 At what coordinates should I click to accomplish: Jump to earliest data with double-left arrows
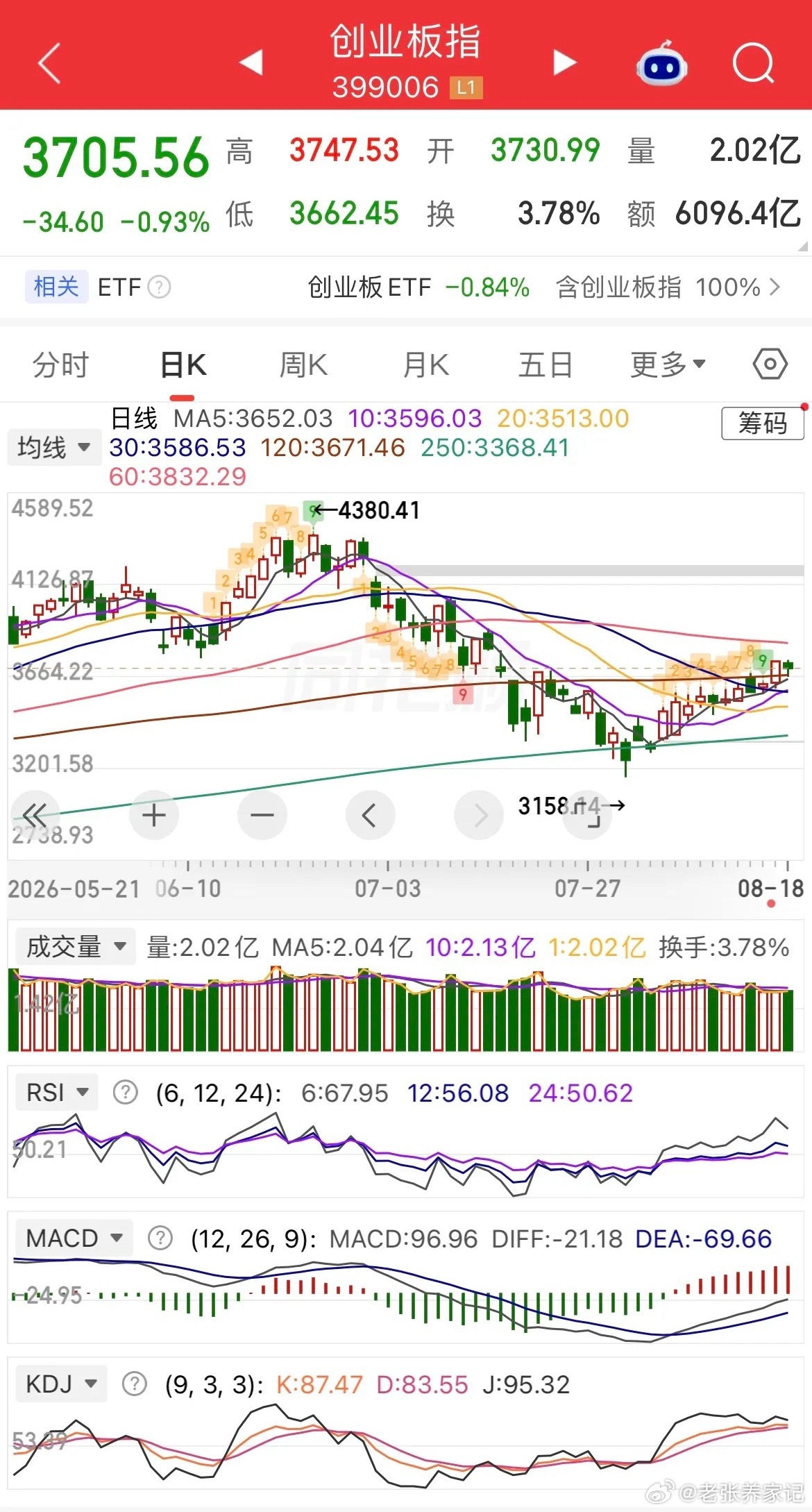coord(35,815)
